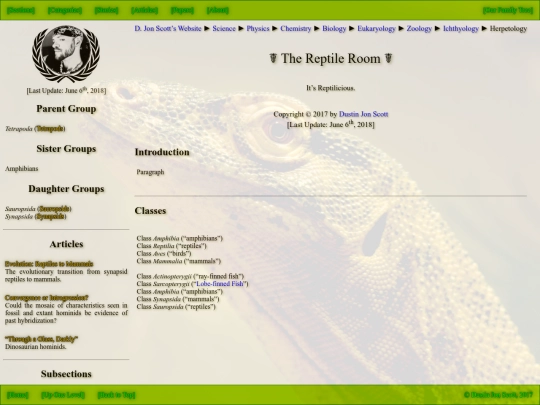The image size is (540, 405).
Task: Click the Paragraph placeholder under Introduction
Action: (x=150, y=172)
